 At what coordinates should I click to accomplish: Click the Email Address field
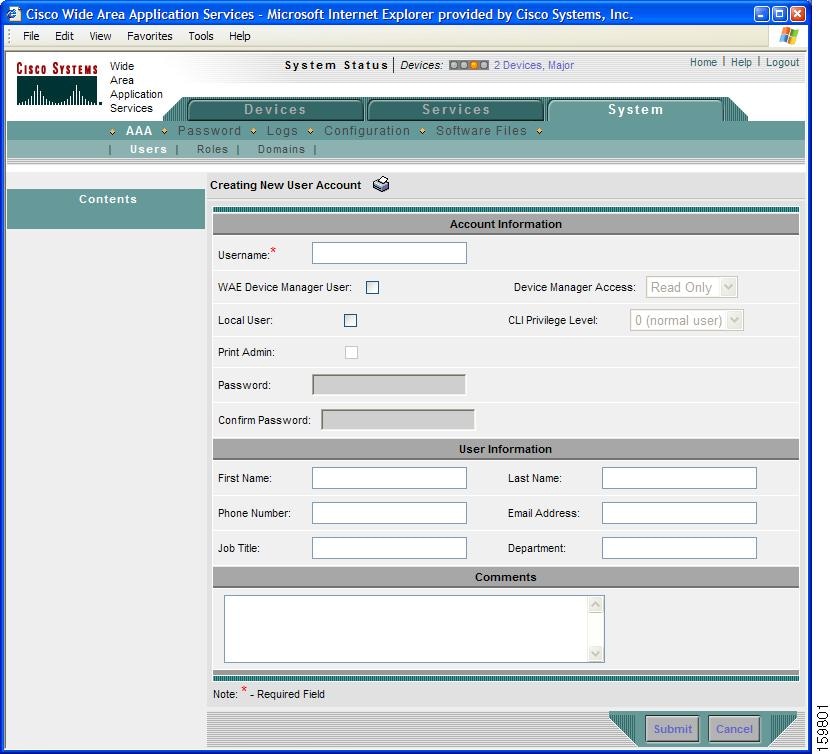pos(679,513)
